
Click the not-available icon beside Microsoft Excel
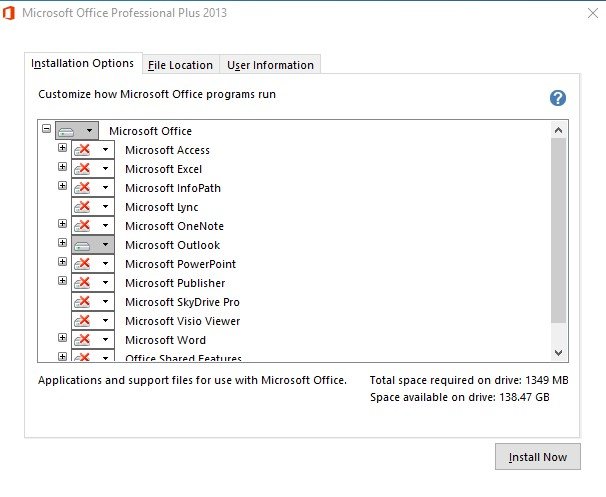pyautogui.click(x=82, y=169)
